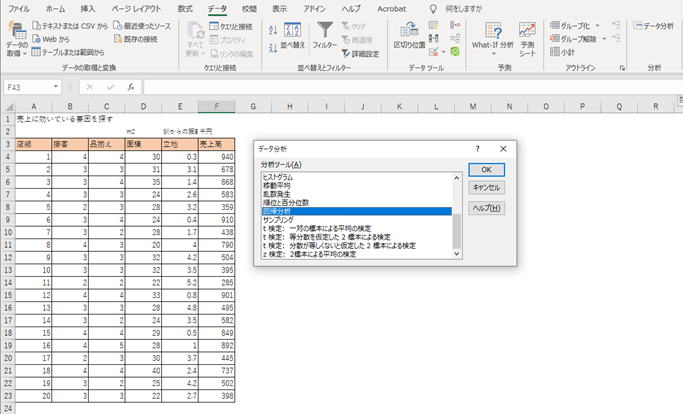Expand the Data Validation dropdown arrow
Screen dimensions: 683x414
tap(443, 52)
